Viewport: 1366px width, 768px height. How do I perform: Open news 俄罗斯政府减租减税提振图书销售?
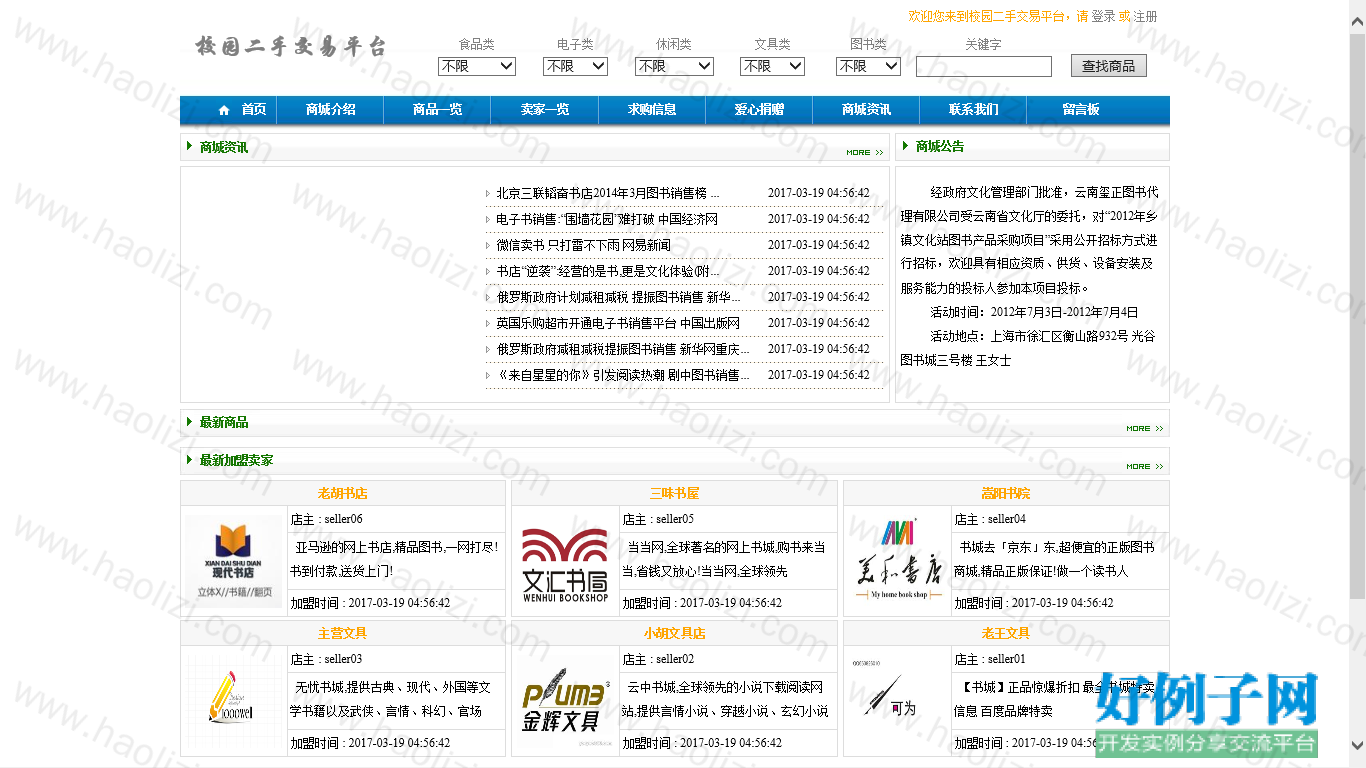coord(622,349)
